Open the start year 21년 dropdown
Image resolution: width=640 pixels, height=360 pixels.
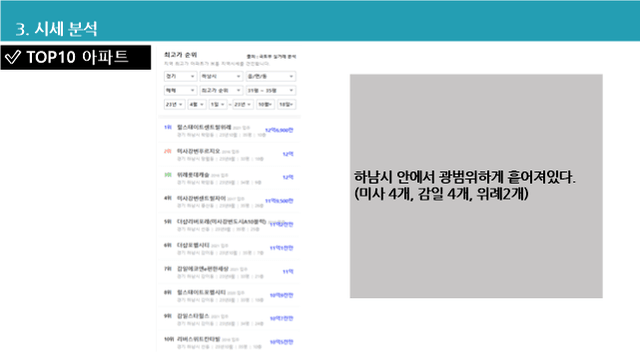(174, 104)
